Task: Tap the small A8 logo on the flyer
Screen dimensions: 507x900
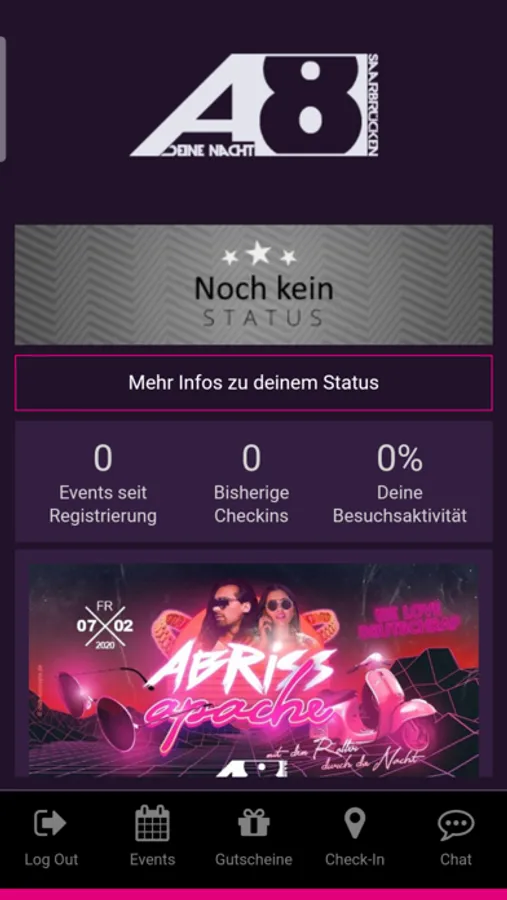Action: [251, 770]
